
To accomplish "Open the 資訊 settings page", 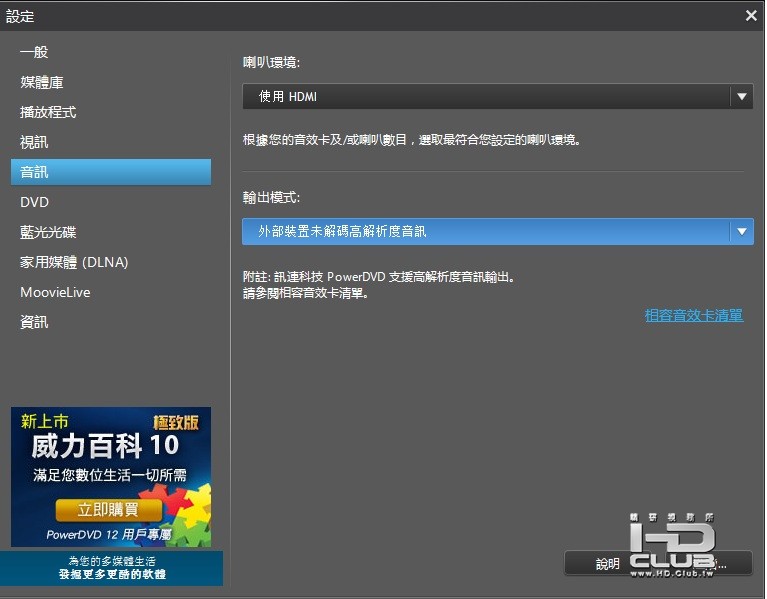I will (x=34, y=322).
